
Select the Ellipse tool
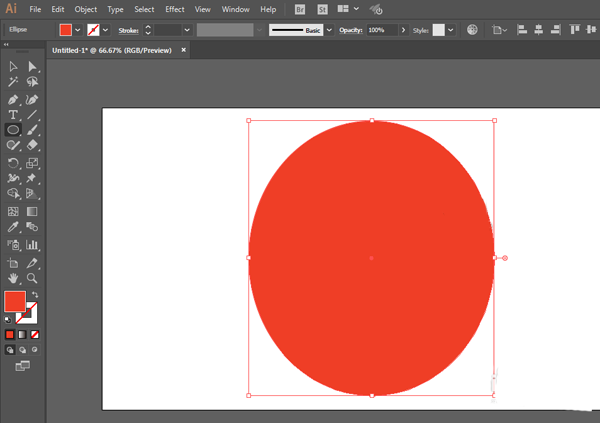[x=13, y=130]
